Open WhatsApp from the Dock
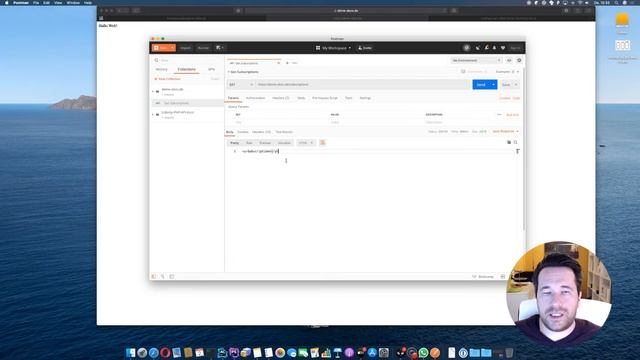 click(x=424, y=353)
